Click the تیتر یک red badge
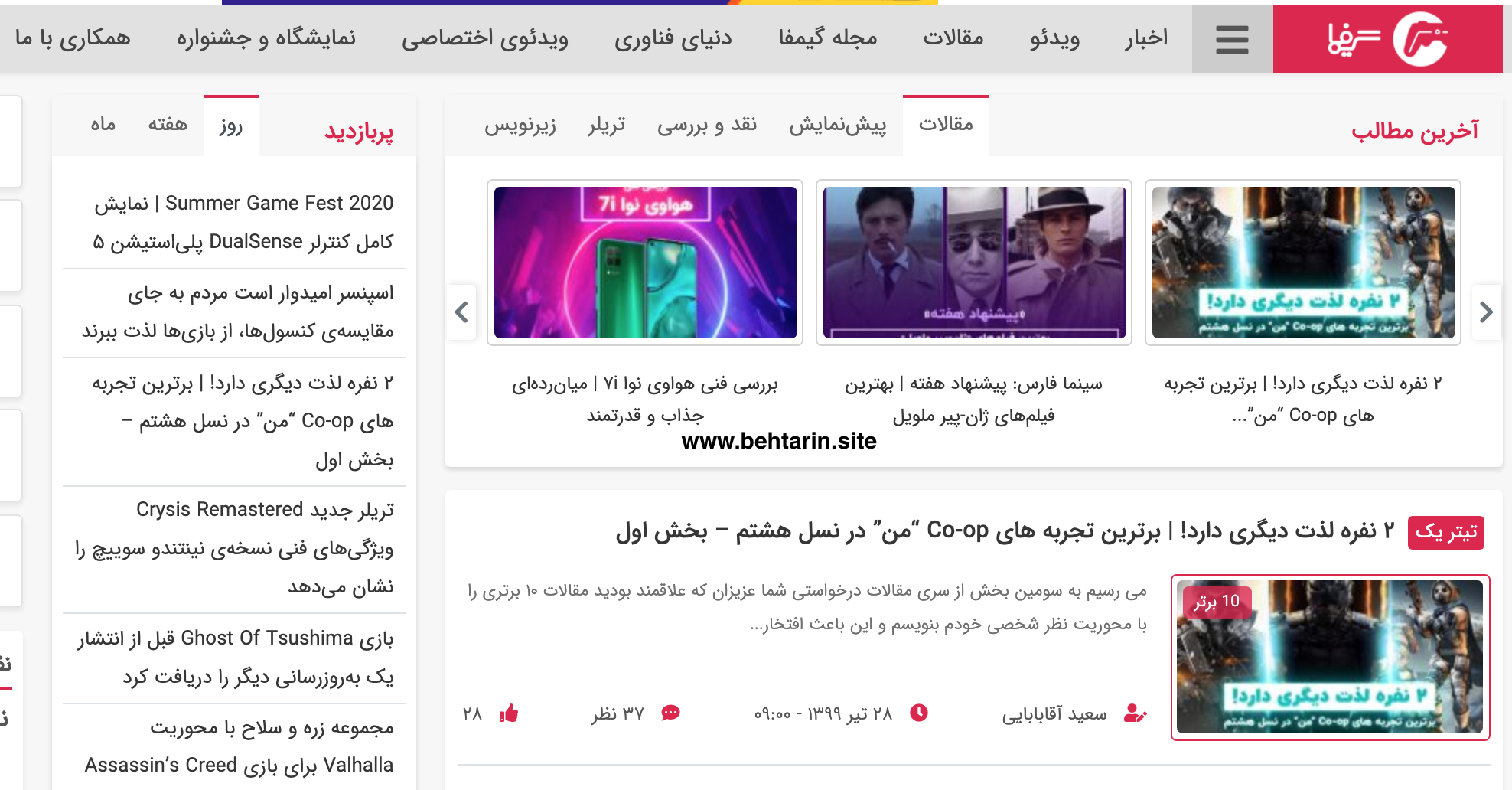 click(x=1446, y=532)
